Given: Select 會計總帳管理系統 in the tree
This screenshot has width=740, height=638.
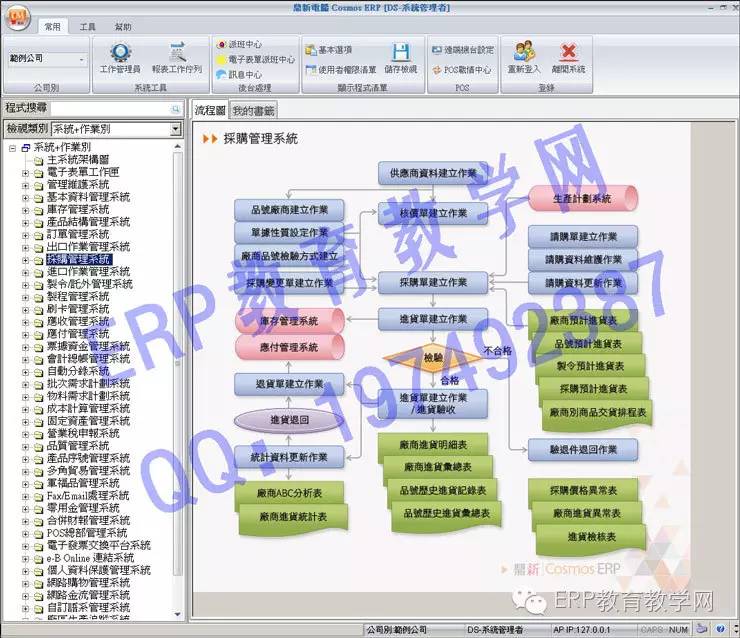Looking at the screenshot, I should pos(88,359).
